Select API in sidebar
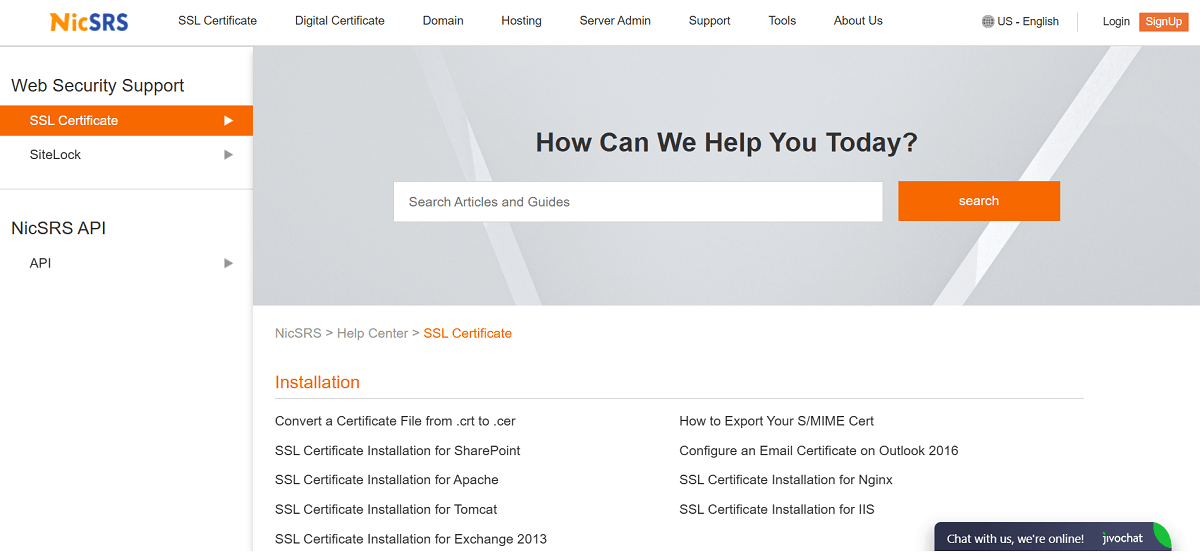1200x553 pixels. (40, 263)
